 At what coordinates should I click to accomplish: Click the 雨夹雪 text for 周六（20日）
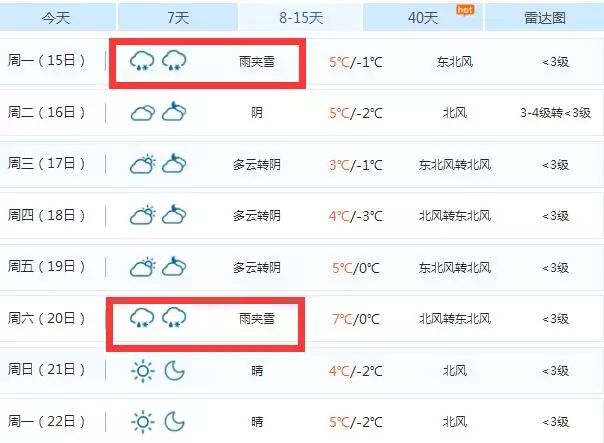[x=256, y=319]
